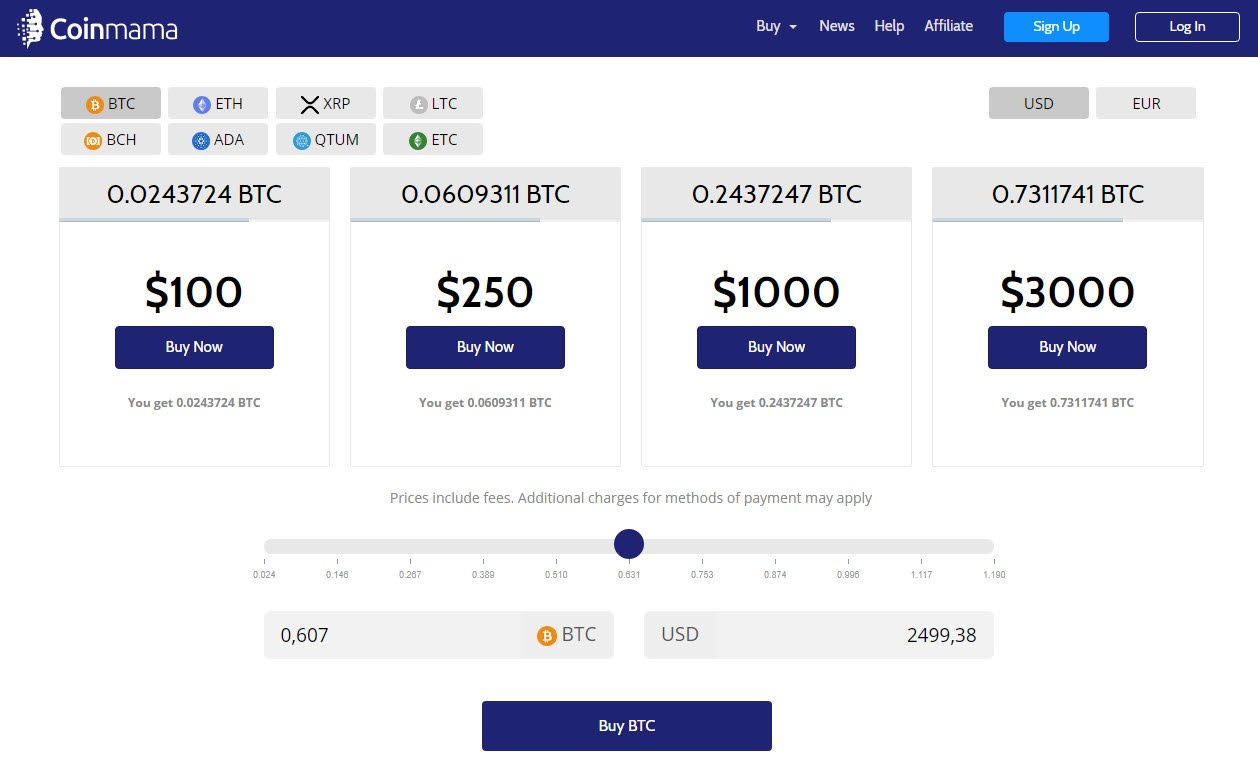Pick the QTUM coin icon
1258x776 pixels.
pyautogui.click(x=302, y=140)
